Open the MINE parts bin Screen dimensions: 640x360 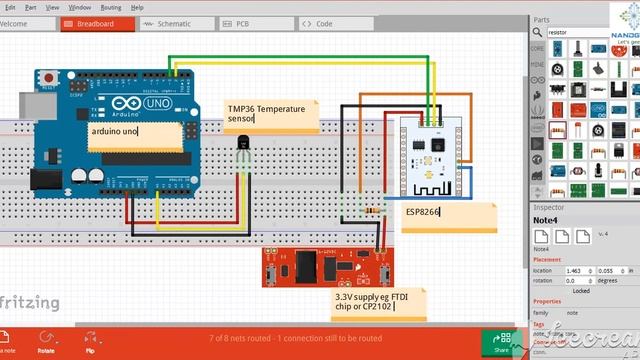tap(537, 64)
